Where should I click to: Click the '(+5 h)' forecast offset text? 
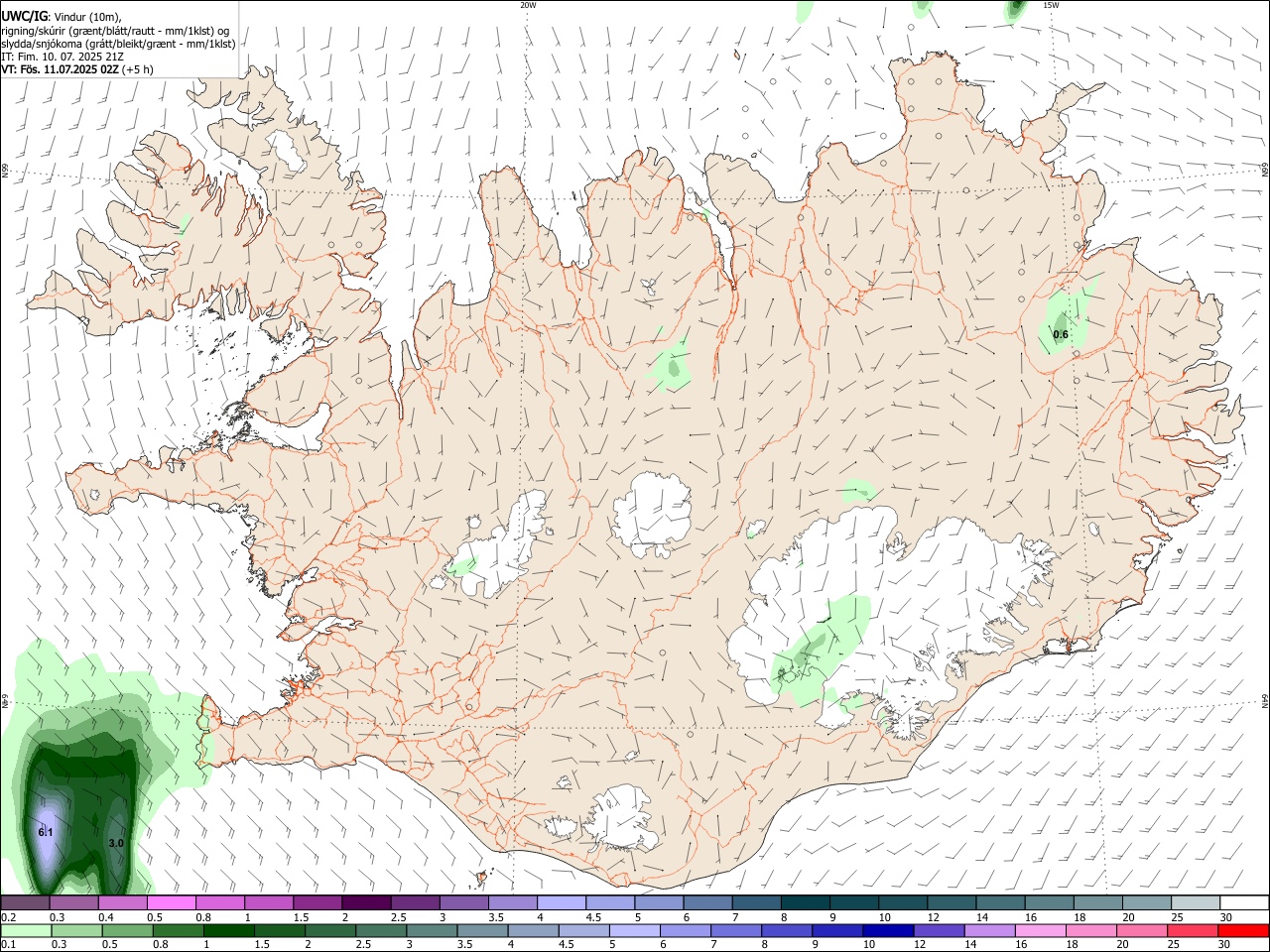(x=138, y=69)
